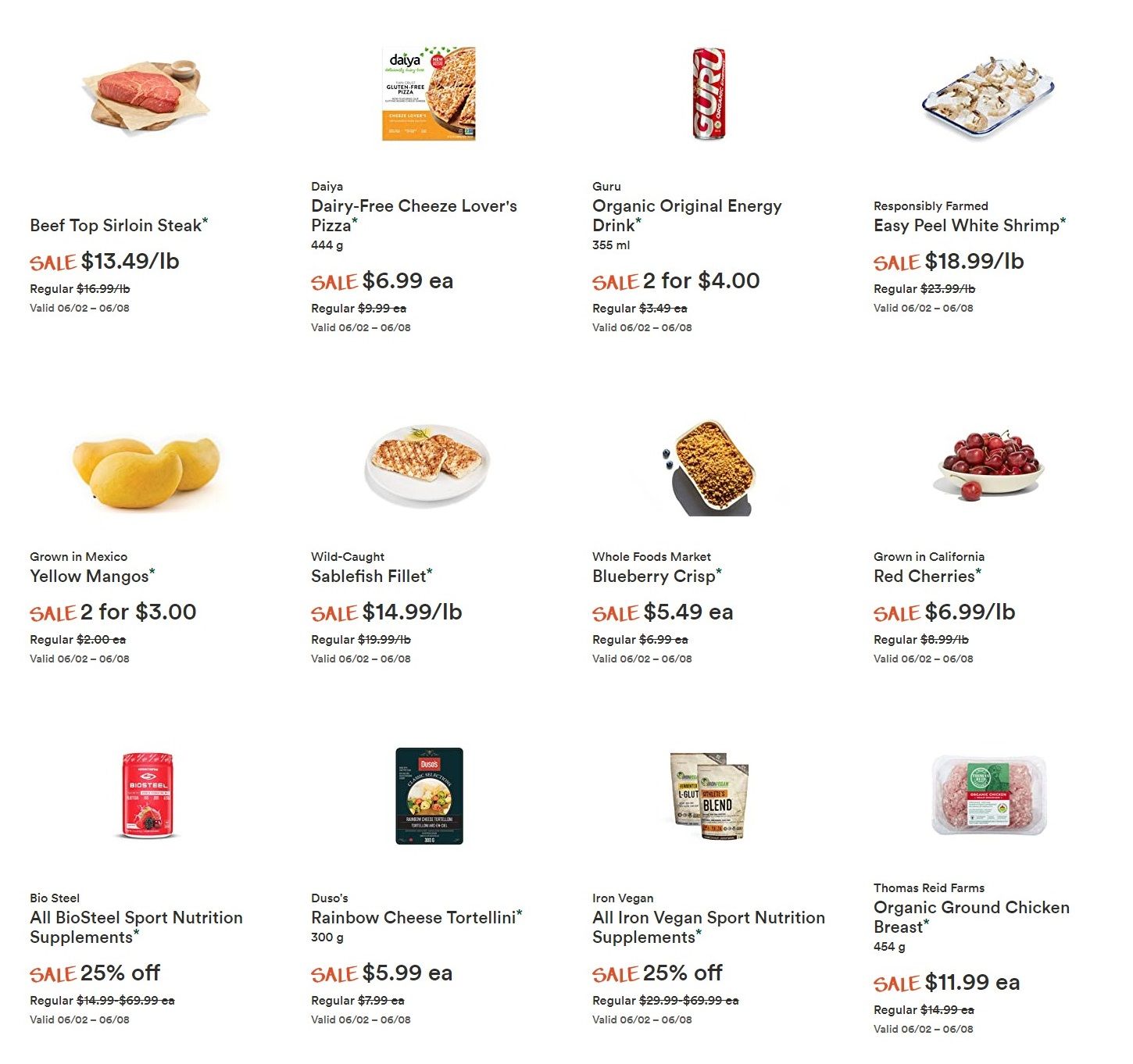Select the bowl of red cherries image
The width and height of the screenshot is (1133, 1064).
pyautogui.click(x=990, y=465)
